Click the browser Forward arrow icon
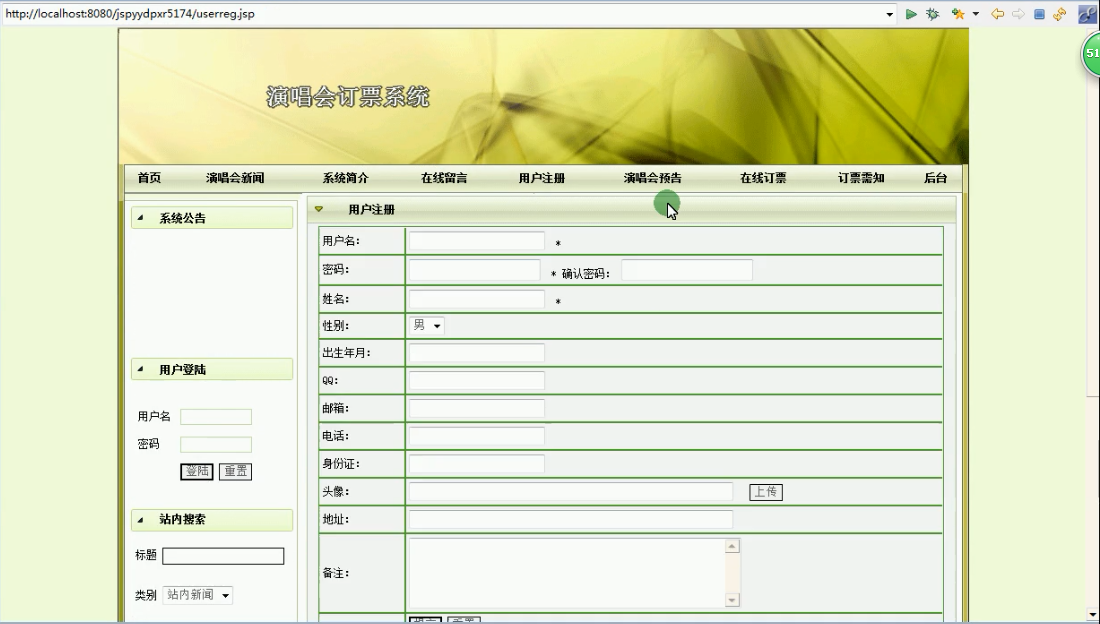Viewport: 1100px width, 624px height. [x=1018, y=14]
